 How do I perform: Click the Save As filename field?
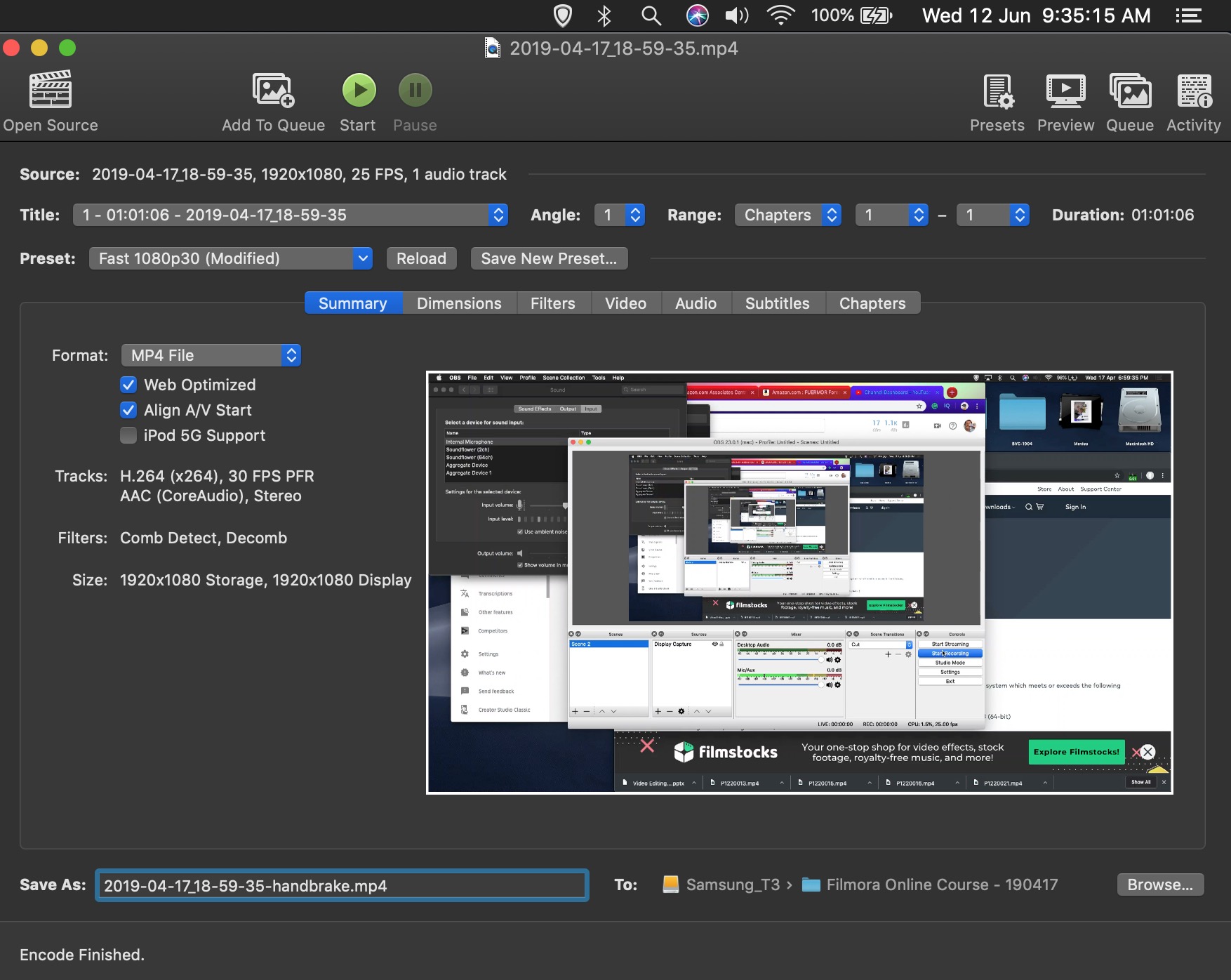tap(342, 885)
